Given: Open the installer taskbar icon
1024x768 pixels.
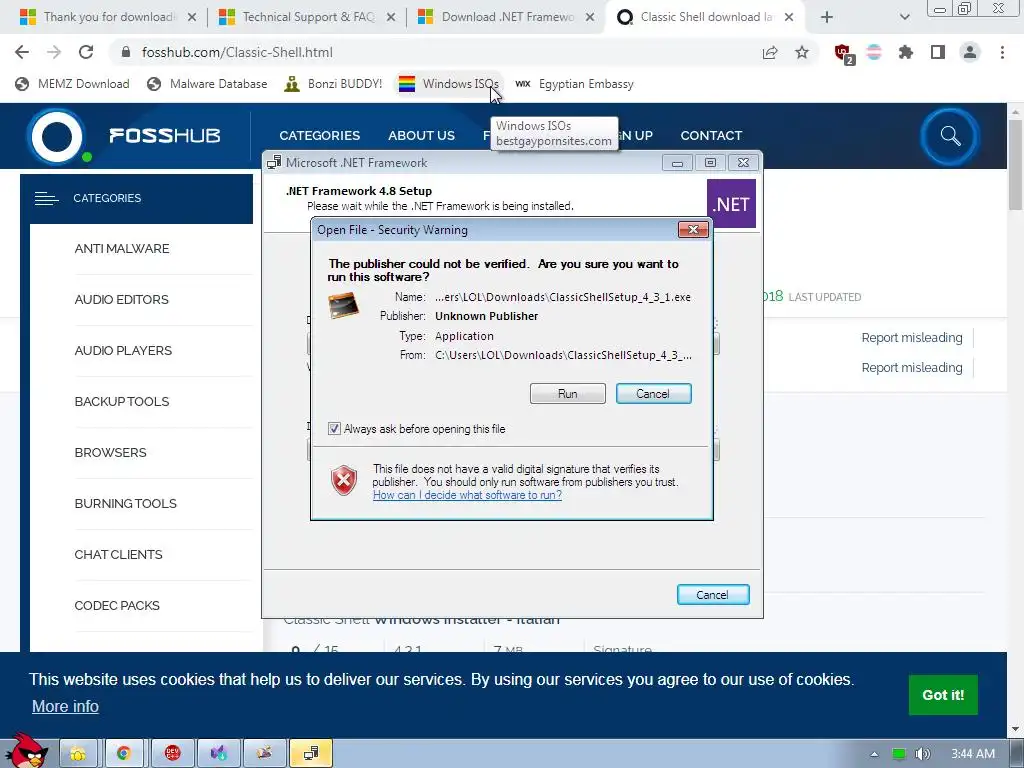Looking at the screenshot, I should (311, 754).
